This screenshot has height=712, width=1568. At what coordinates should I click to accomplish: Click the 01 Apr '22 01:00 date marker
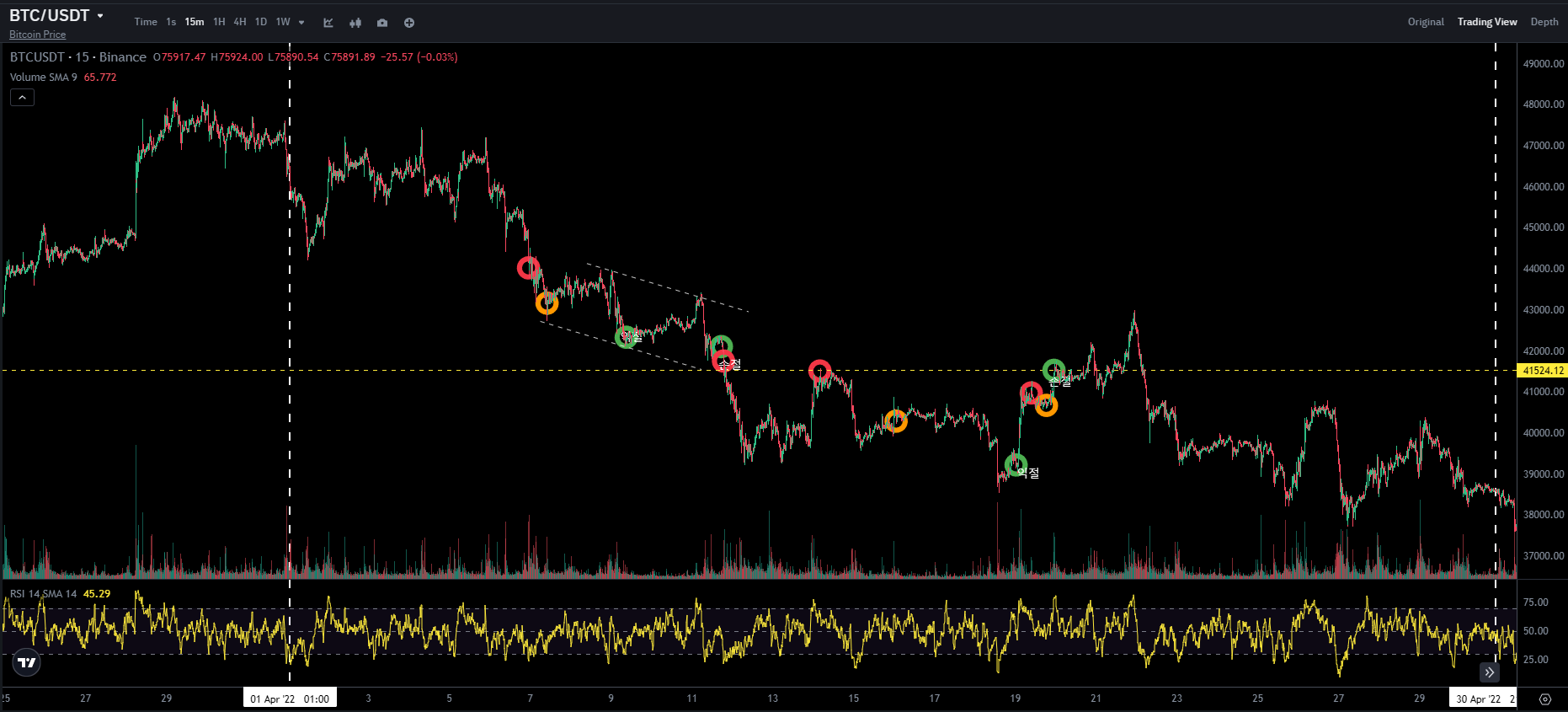click(x=290, y=699)
